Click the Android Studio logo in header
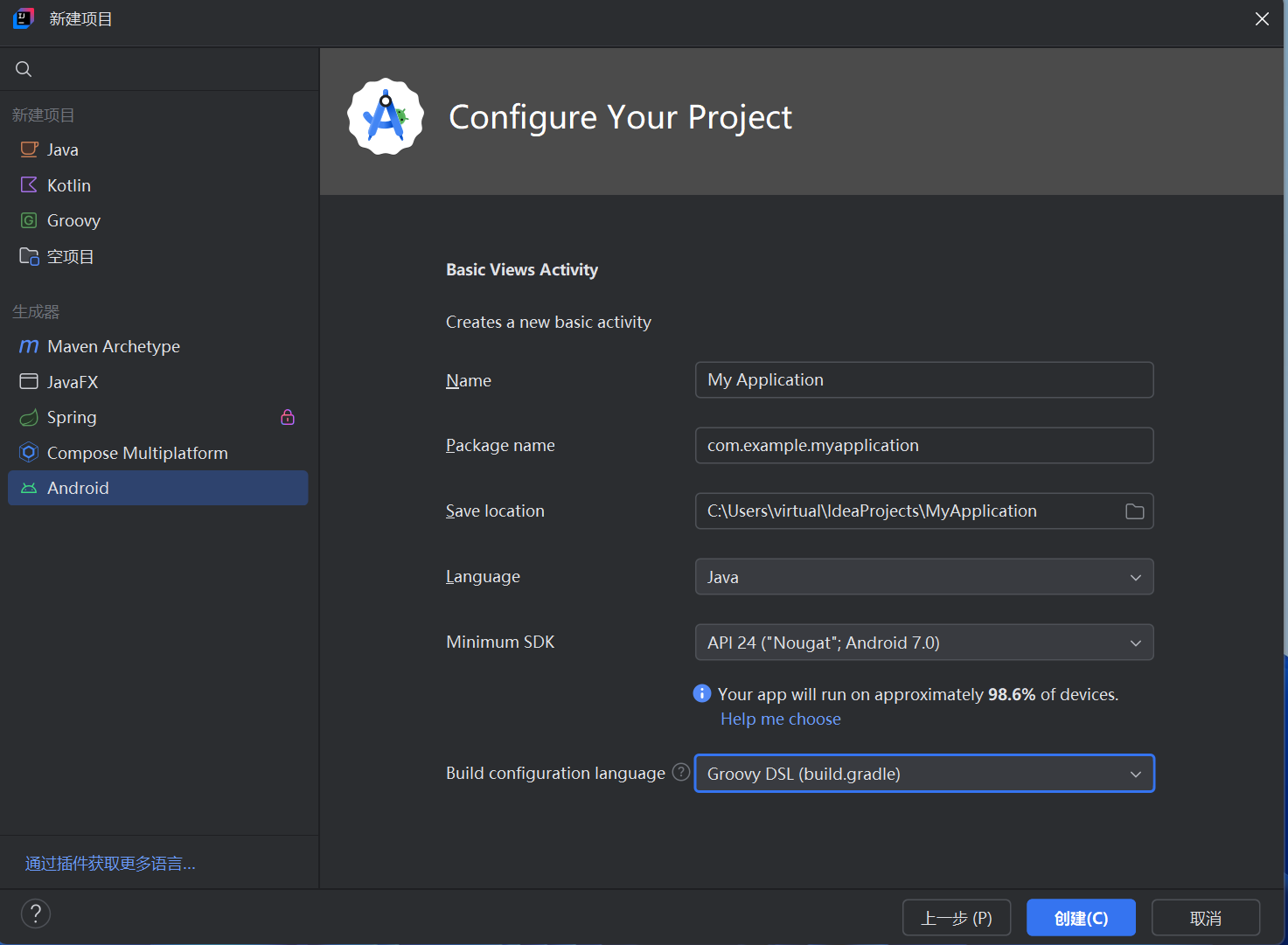The image size is (1288, 945). coord(386,117)
